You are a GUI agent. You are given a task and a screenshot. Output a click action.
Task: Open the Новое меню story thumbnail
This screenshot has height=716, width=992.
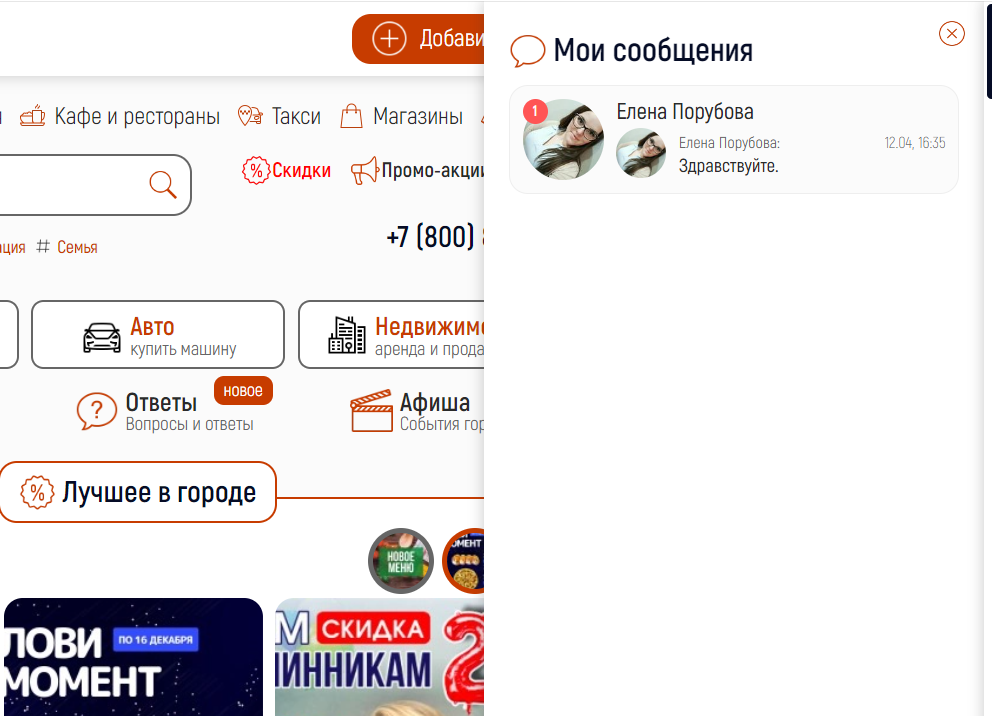(x=400, y=560)
